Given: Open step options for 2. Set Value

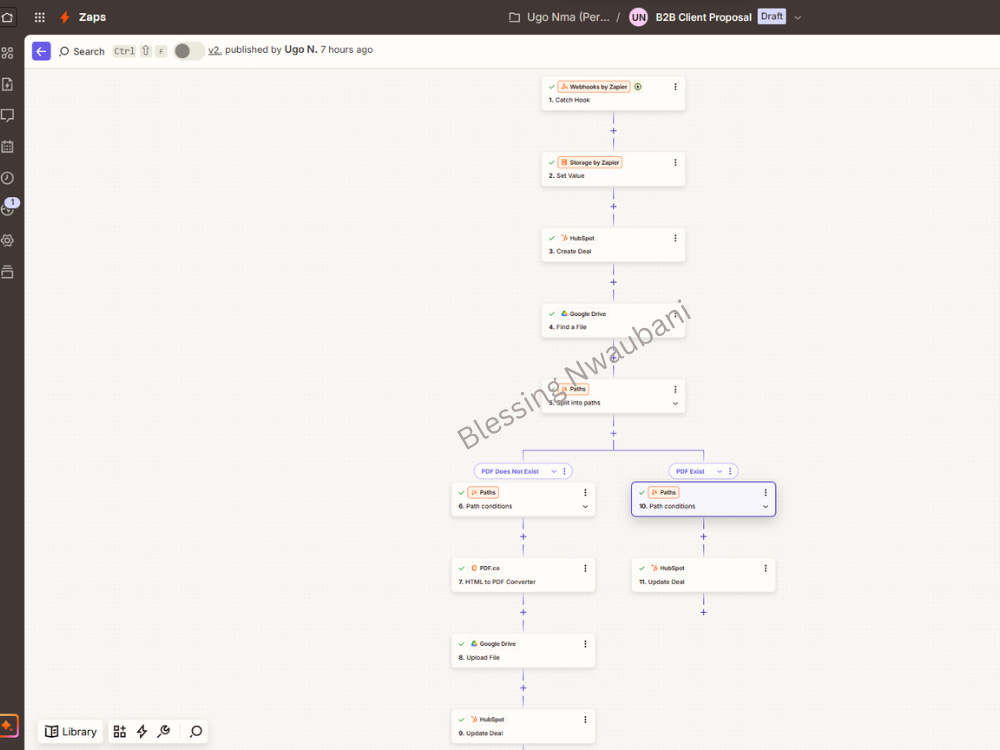Looking at the screenshot, I should coord(675,163).
